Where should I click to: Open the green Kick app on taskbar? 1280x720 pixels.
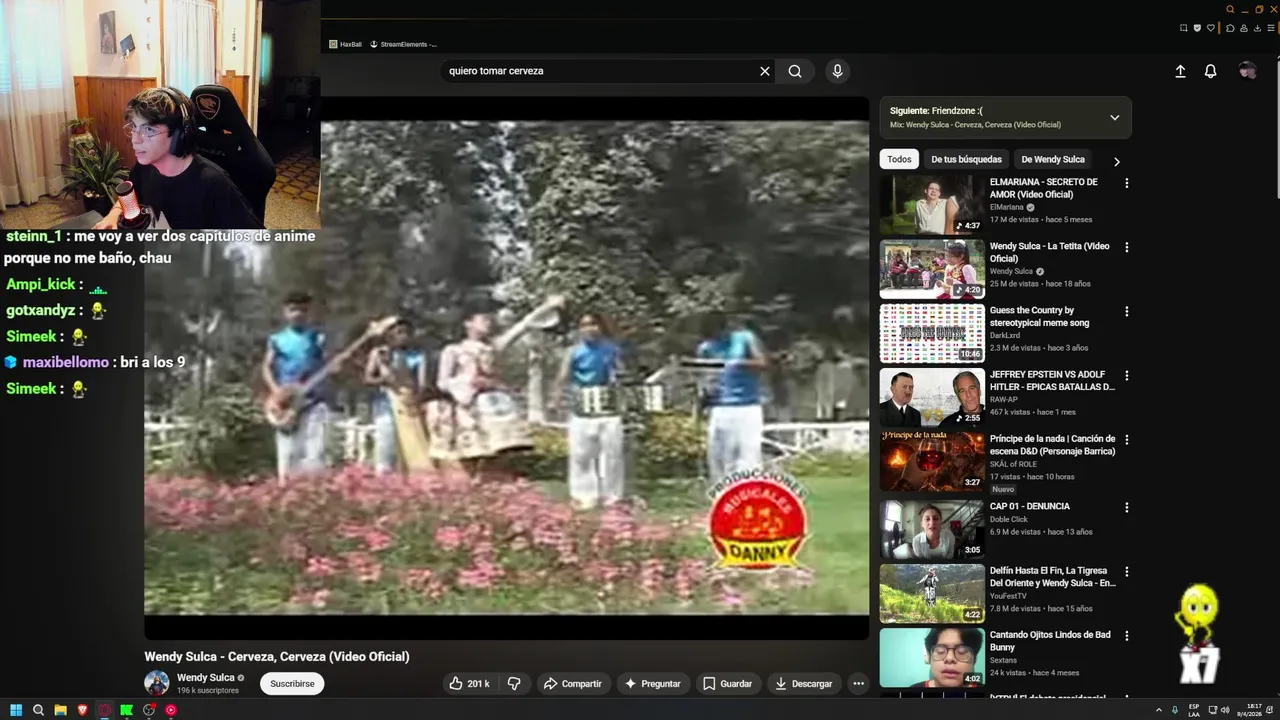[x=126, y=710]
